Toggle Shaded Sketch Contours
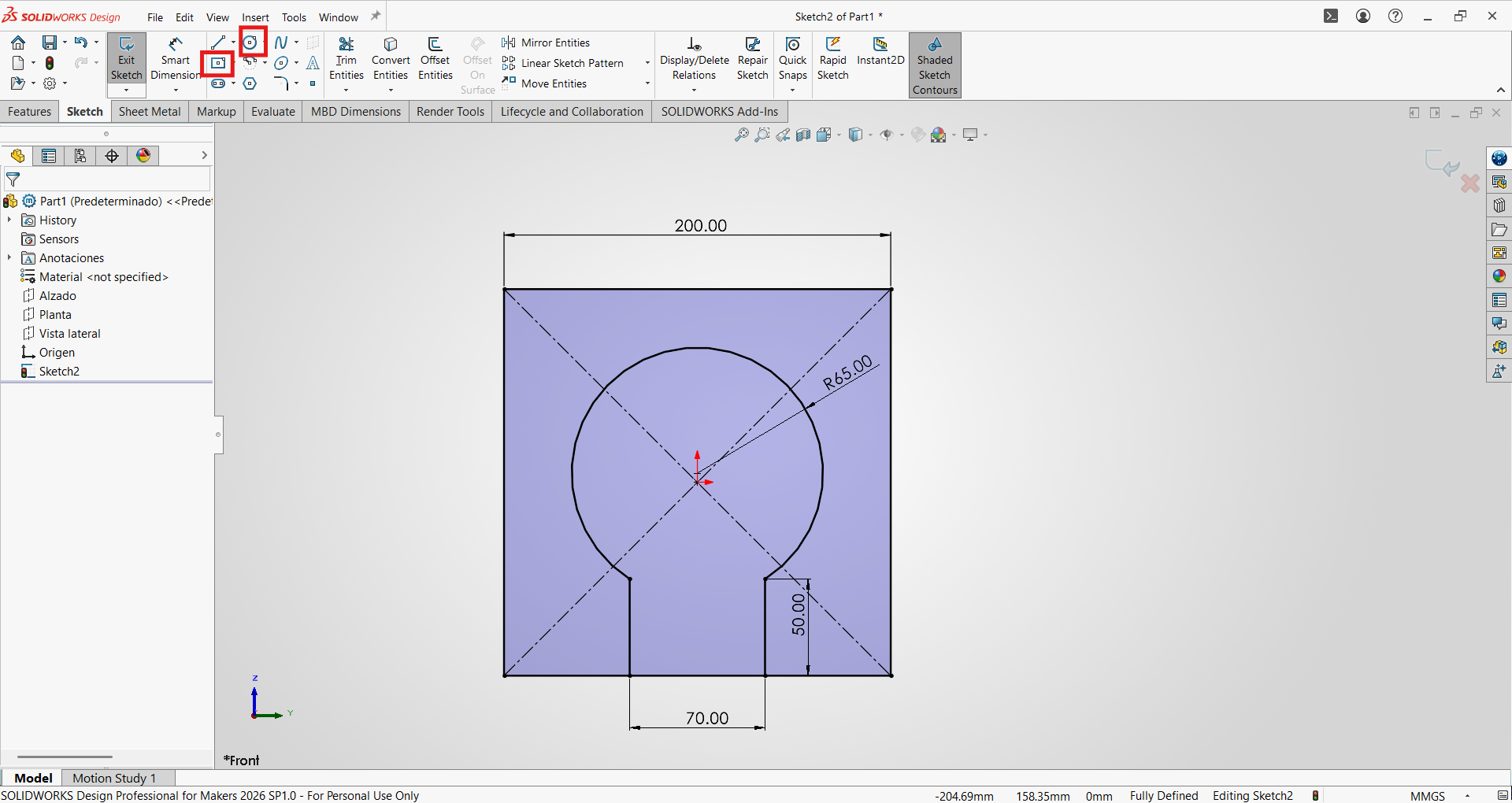Viewport: 1512px width, 803px height. [x=935, y=65]
